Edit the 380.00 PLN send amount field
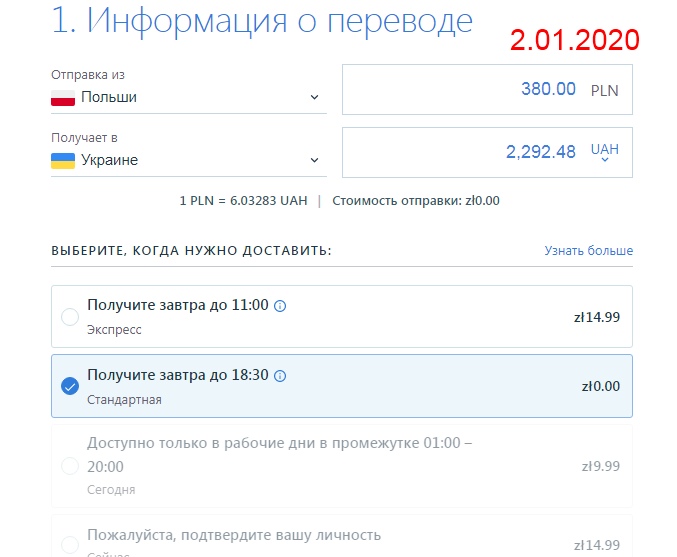The width and height of the screenshot is (677, 557). pos(487,90)
